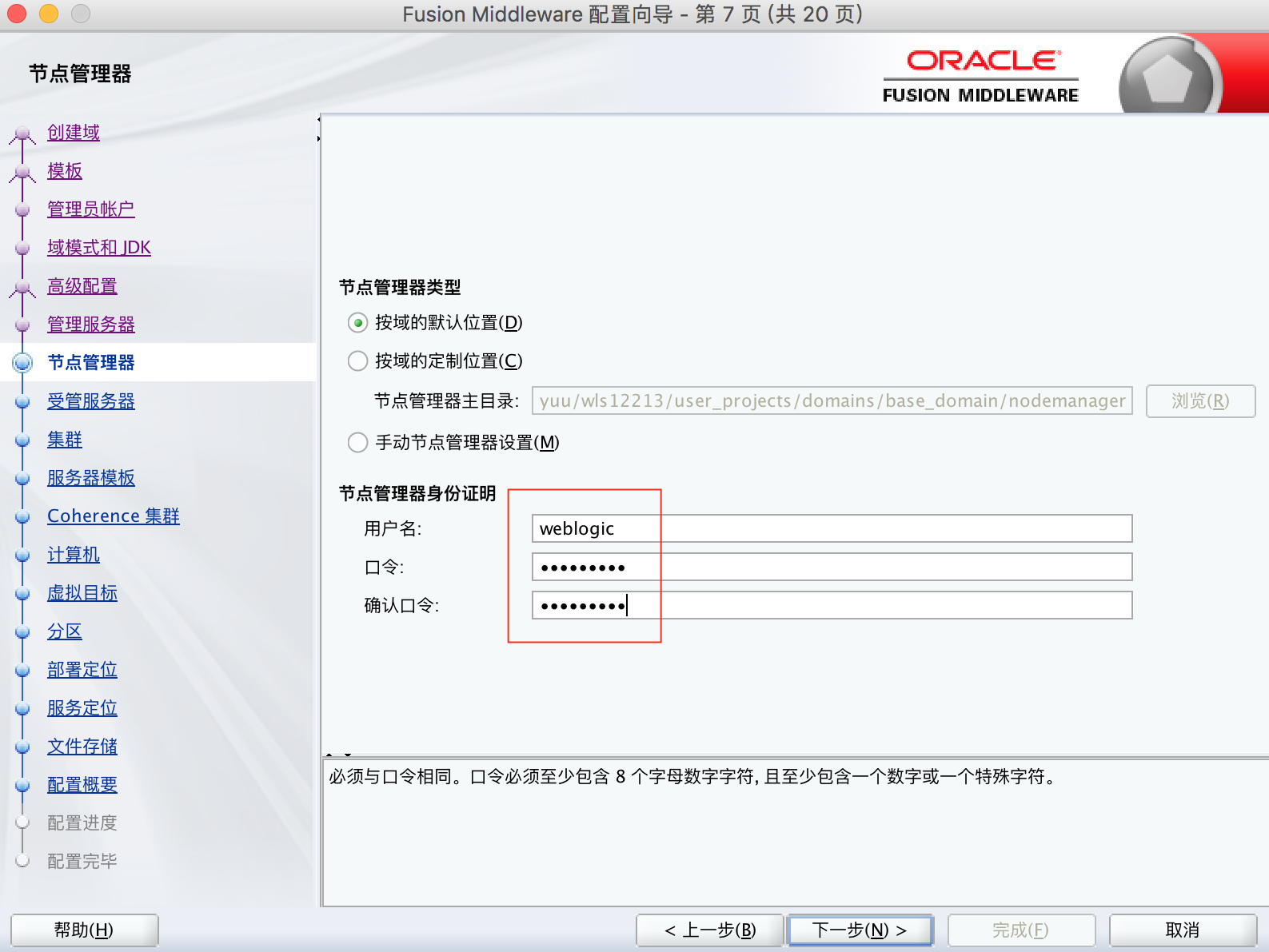1269x952 pixels.
Task: Click the step bullet icon beside 服务器模板
Action: 22,479
